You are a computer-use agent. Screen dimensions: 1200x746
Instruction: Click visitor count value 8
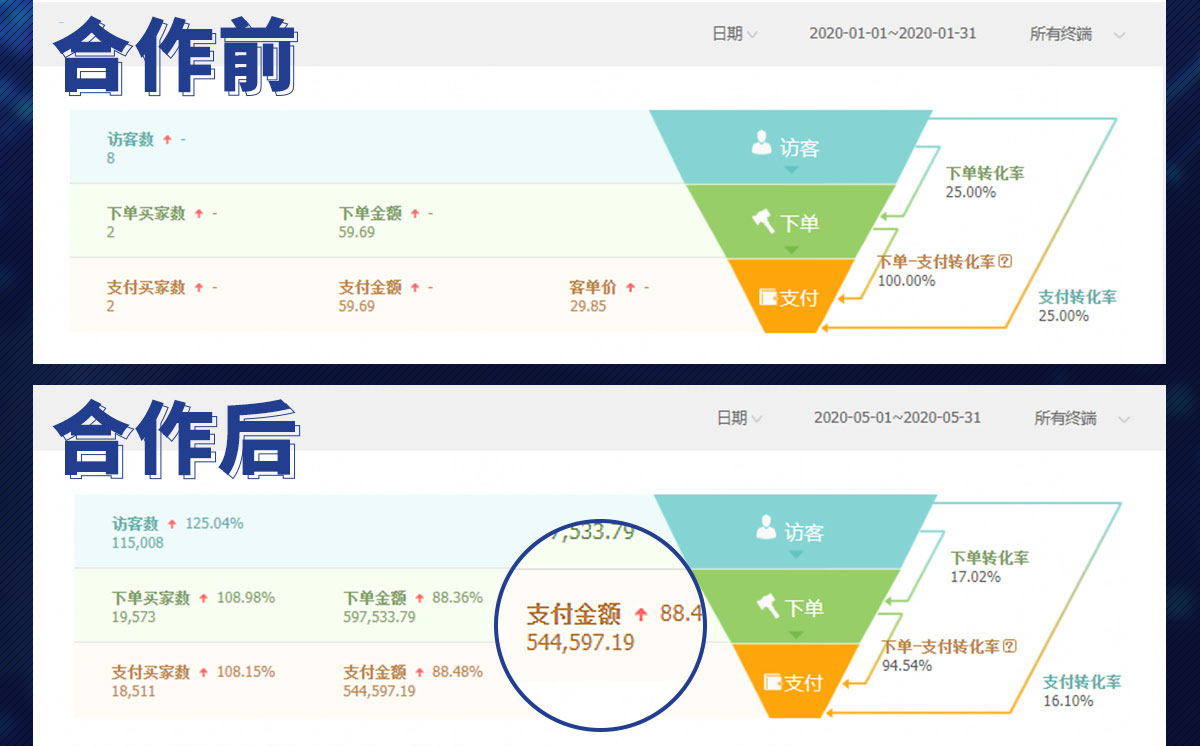111,158
